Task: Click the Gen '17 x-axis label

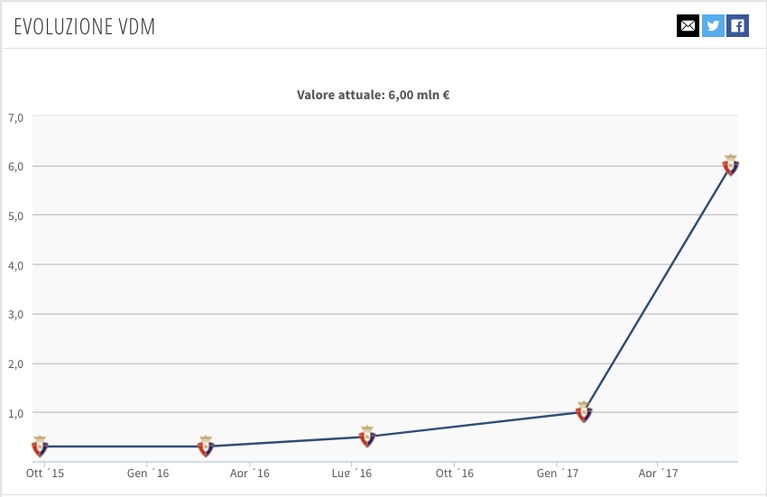Action: pyautogui.click(x=557, y=473)
